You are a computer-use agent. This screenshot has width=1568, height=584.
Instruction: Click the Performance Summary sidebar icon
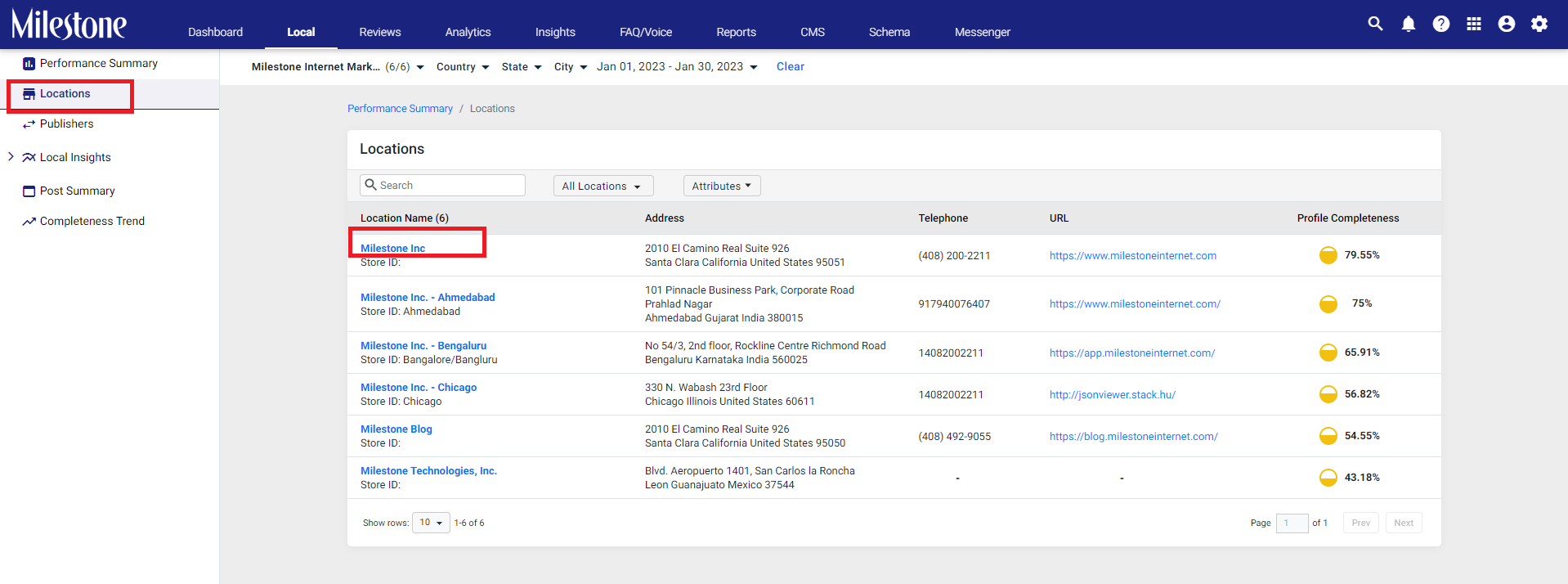tap(29, 64)
